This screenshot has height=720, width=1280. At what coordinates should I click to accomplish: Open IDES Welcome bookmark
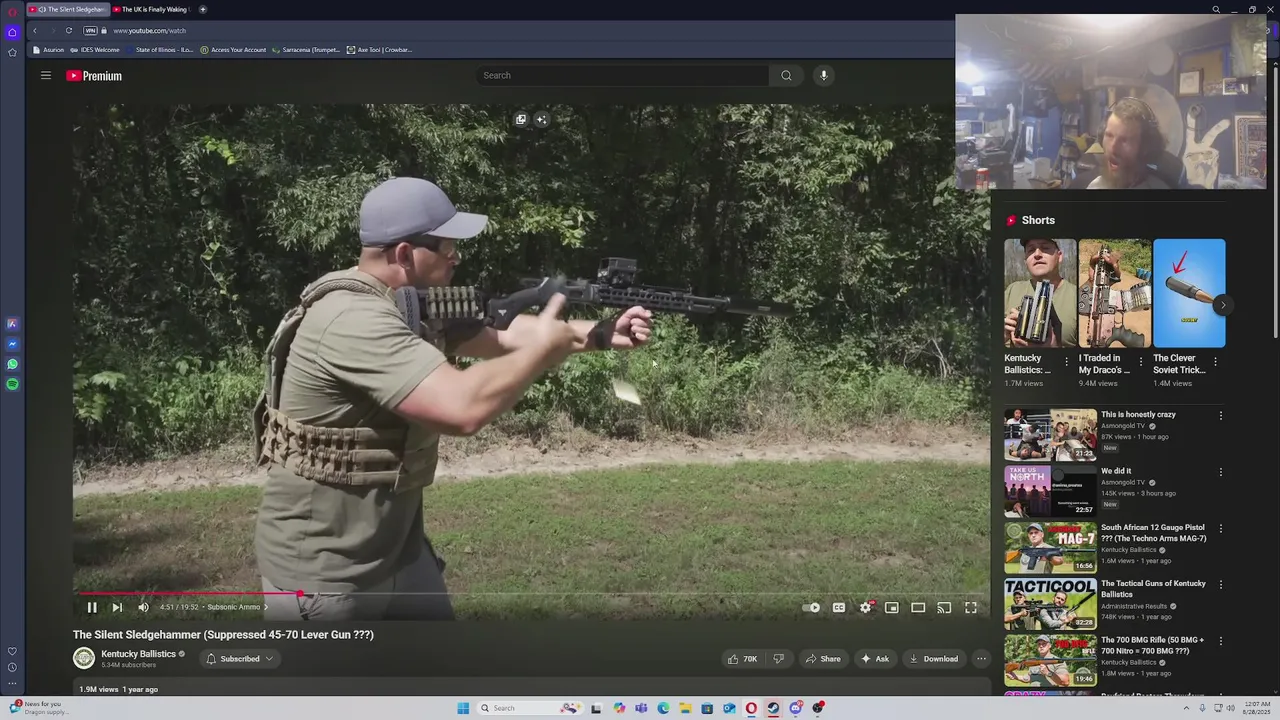[95, 50]
